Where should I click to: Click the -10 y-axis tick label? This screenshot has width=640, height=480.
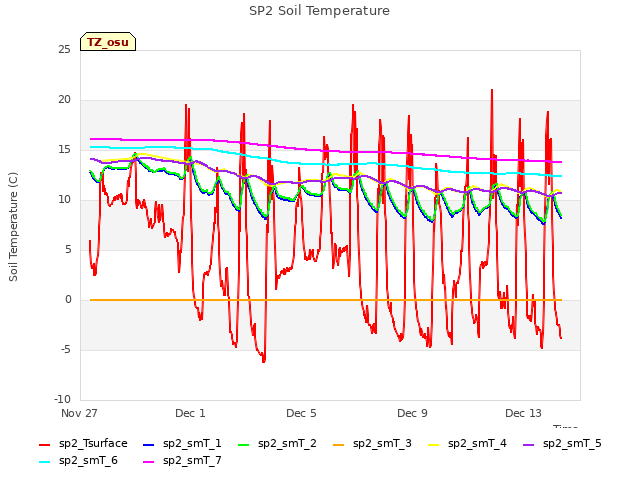coord(62,400)
